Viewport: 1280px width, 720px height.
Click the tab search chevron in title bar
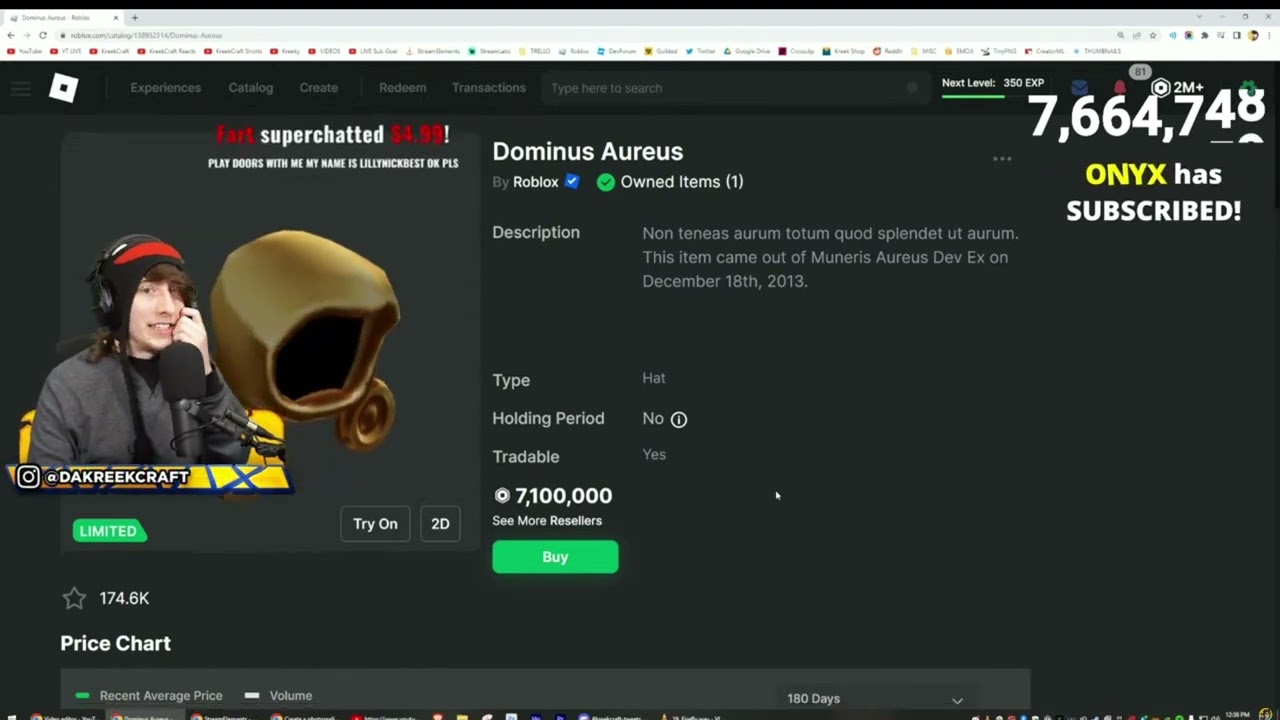pyautogui.click(x=1199, y=17)
